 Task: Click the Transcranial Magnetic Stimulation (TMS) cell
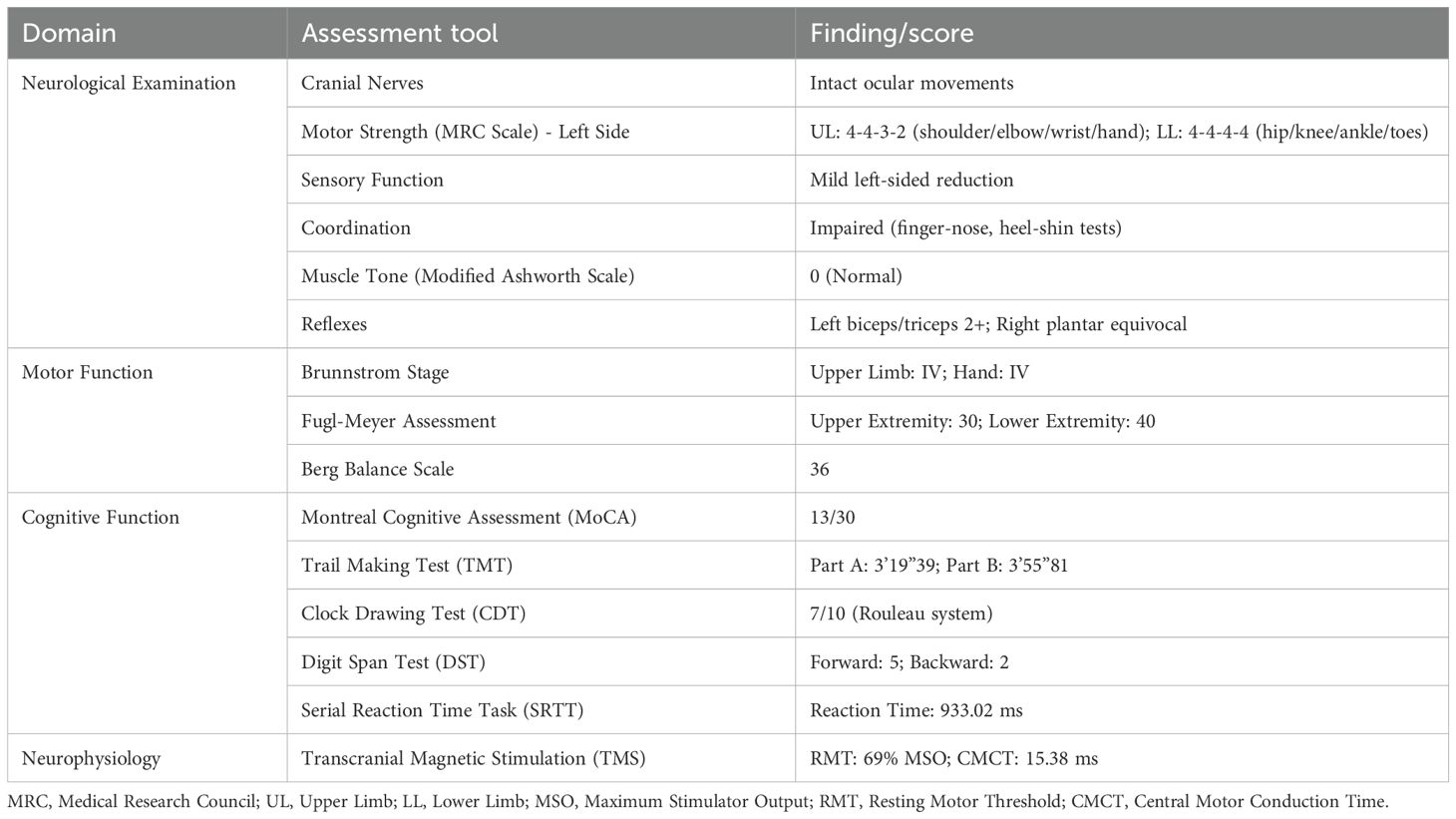pyautogui.click(x=473, y=759)
